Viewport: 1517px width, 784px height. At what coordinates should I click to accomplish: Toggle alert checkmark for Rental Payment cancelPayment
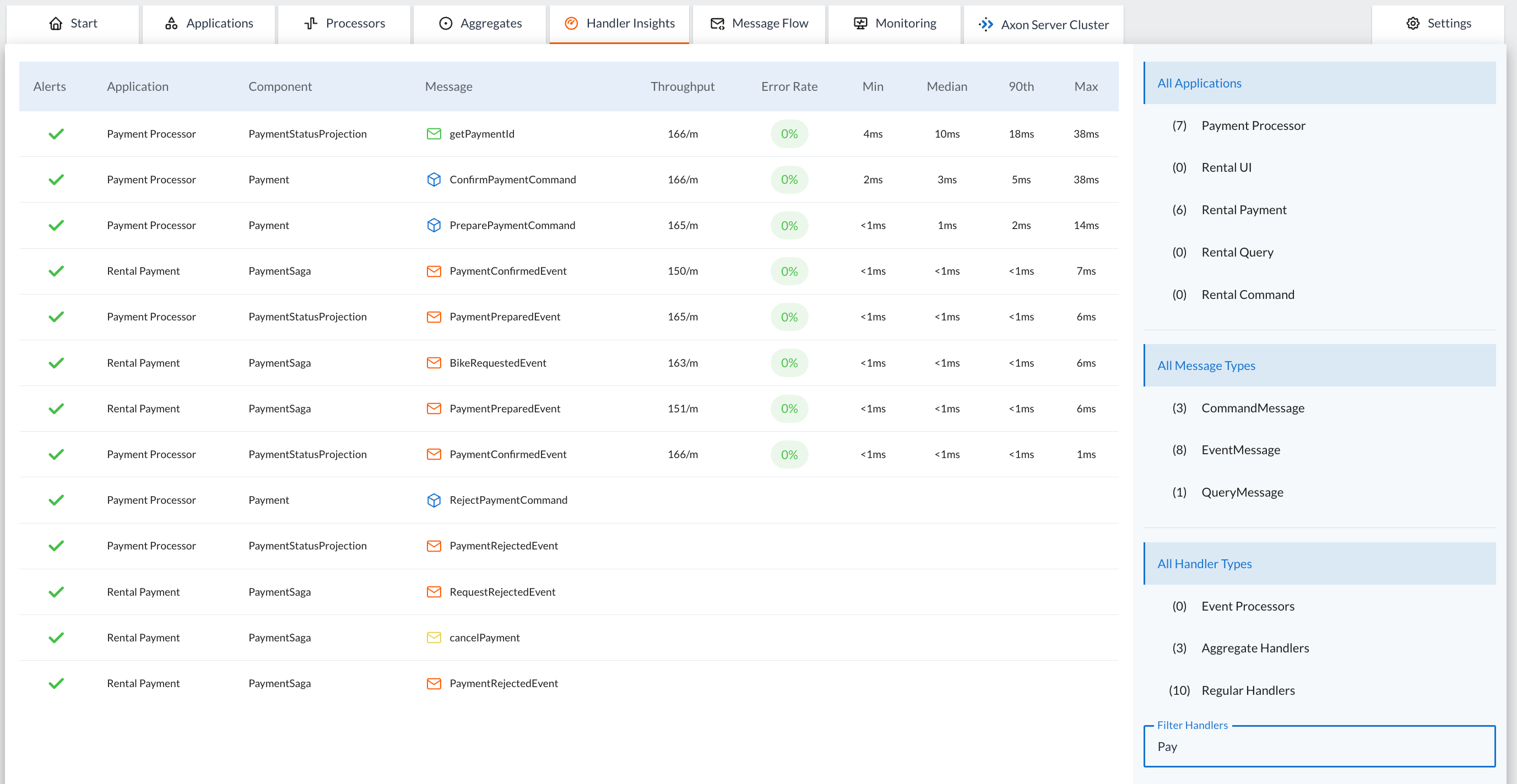(x=56, y=637)
